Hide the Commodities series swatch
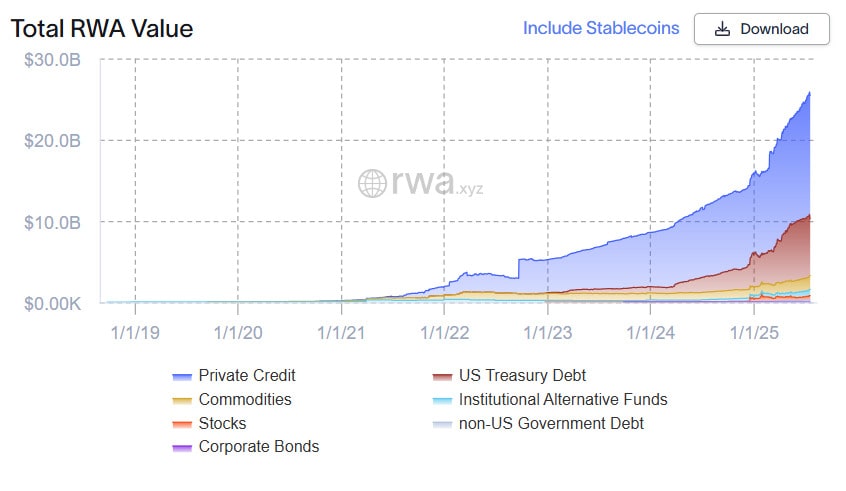The image size is (846, 491). coord(181,400)
